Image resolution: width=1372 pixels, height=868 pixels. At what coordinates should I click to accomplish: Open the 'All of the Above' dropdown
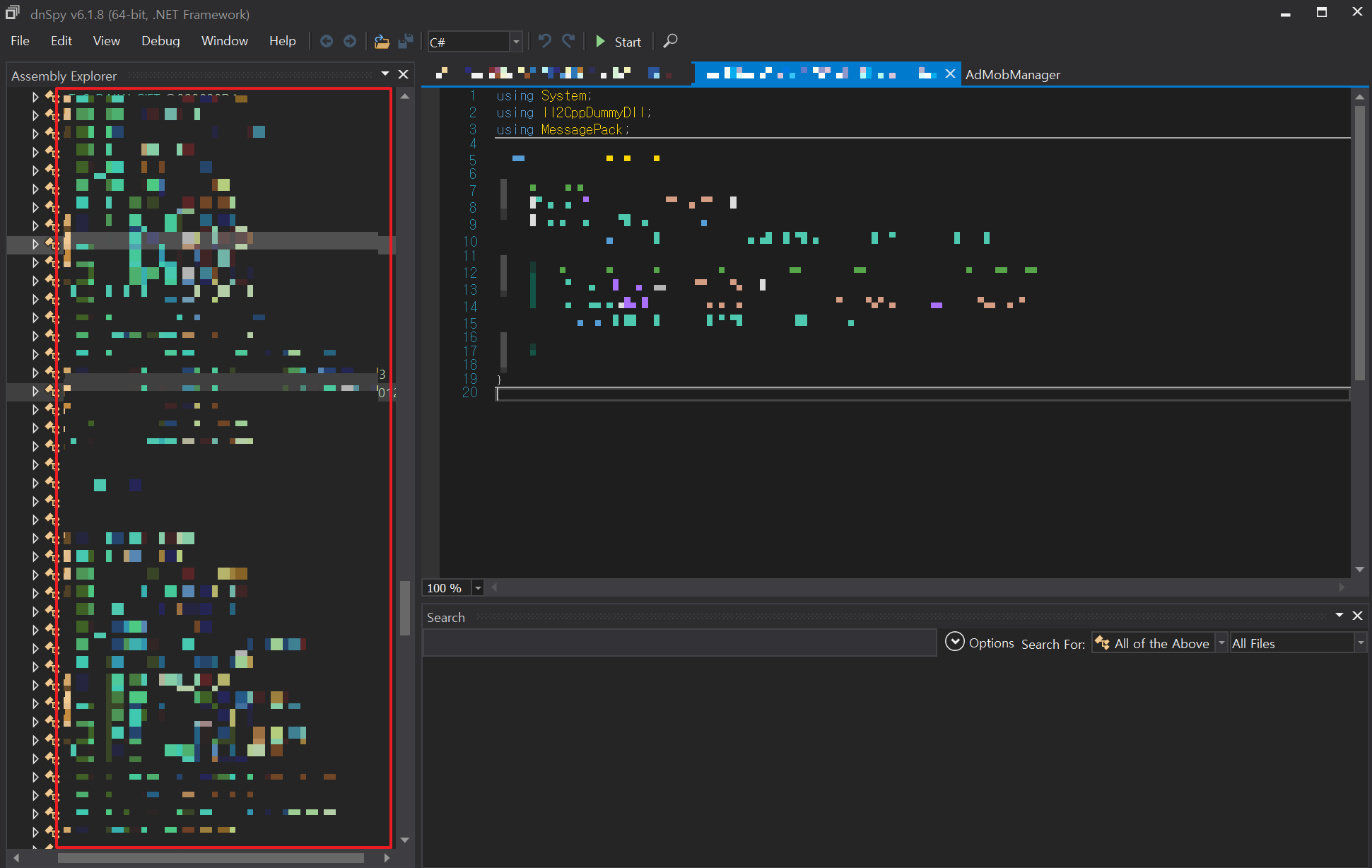pos(1221,643)
